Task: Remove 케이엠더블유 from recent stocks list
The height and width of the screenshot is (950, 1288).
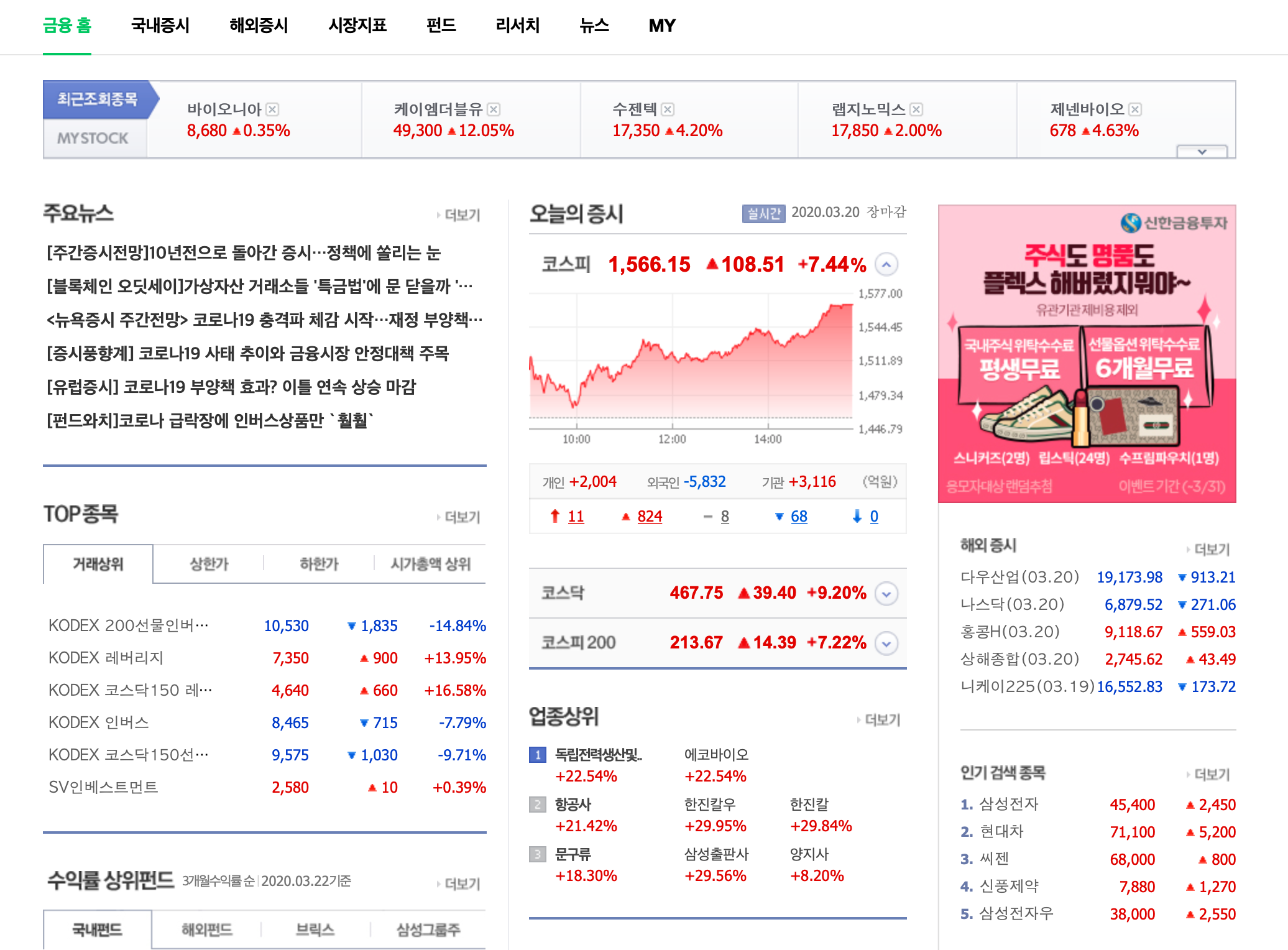Action: [494, 109]
